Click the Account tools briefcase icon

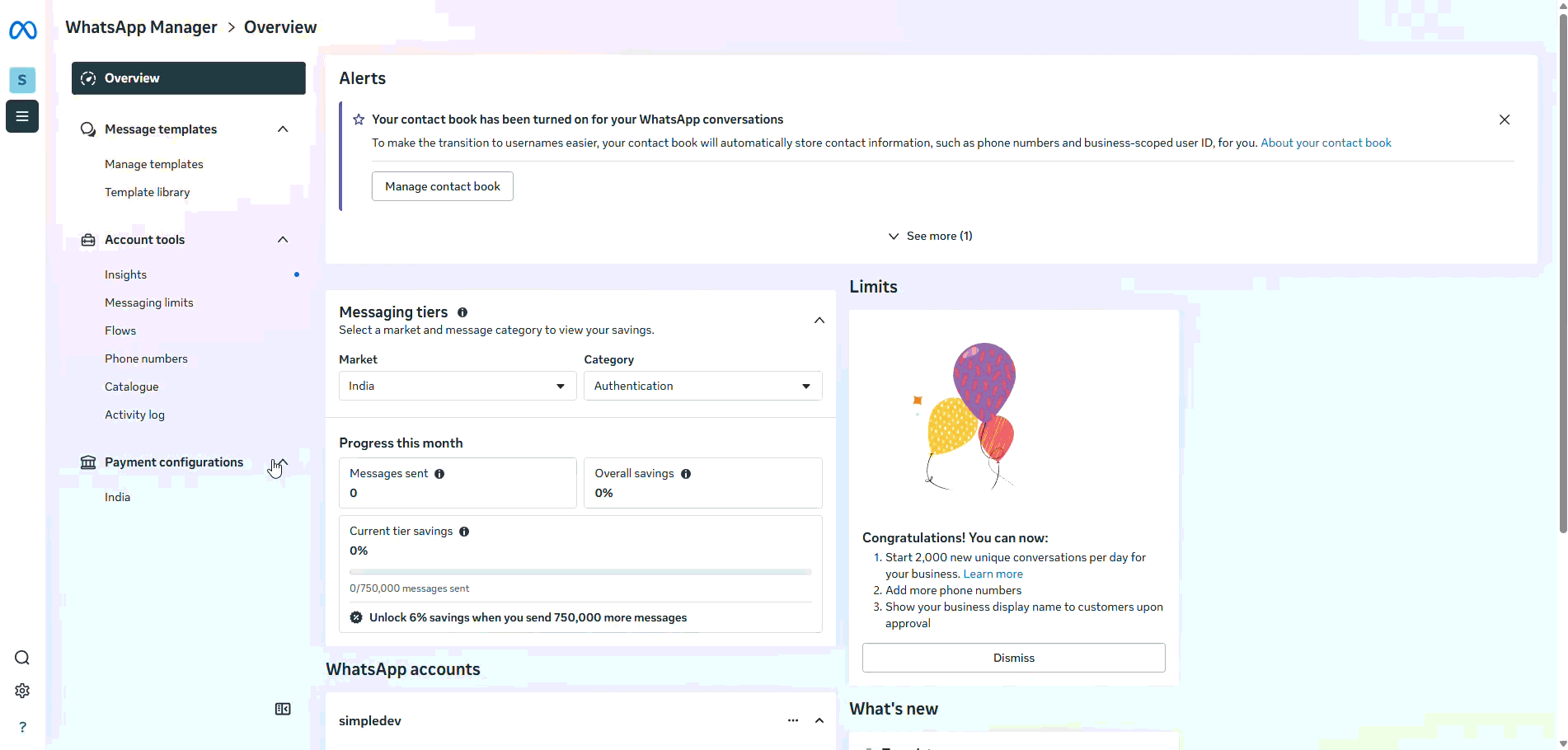click(88, 240)
